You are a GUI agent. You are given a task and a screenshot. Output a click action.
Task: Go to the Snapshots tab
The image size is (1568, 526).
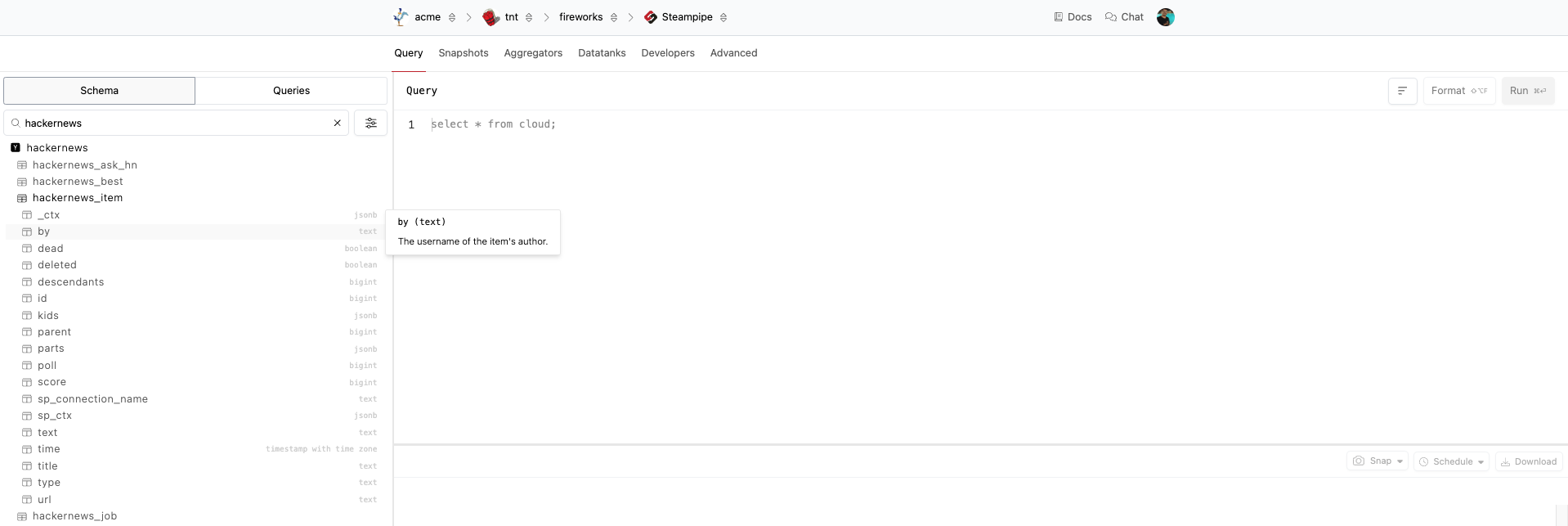[x=463, y=53]
